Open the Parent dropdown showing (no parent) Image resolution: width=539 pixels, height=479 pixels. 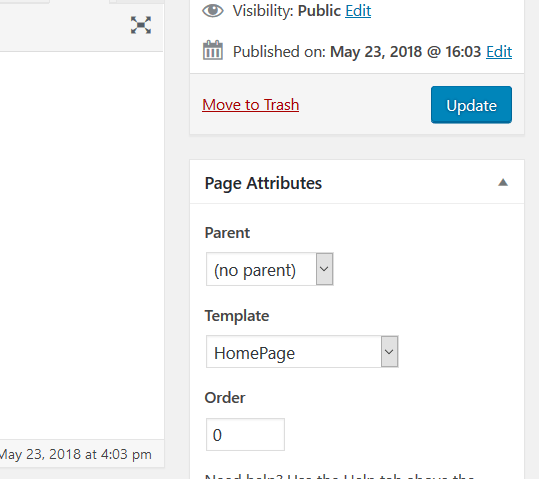pyautogui.click(x=270, y=269)
